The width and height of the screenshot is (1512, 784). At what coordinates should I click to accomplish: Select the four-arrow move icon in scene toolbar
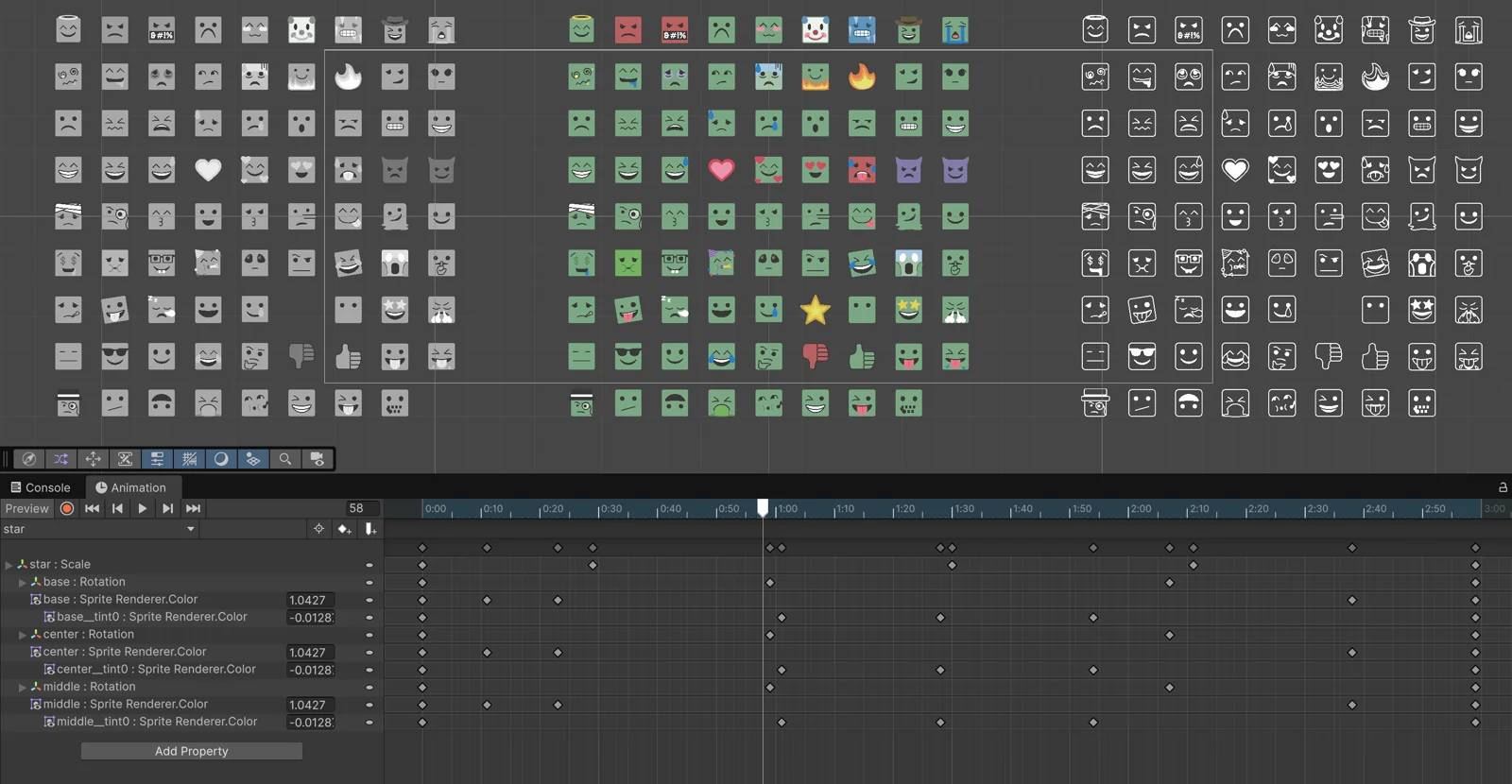(x=93, y=459)
